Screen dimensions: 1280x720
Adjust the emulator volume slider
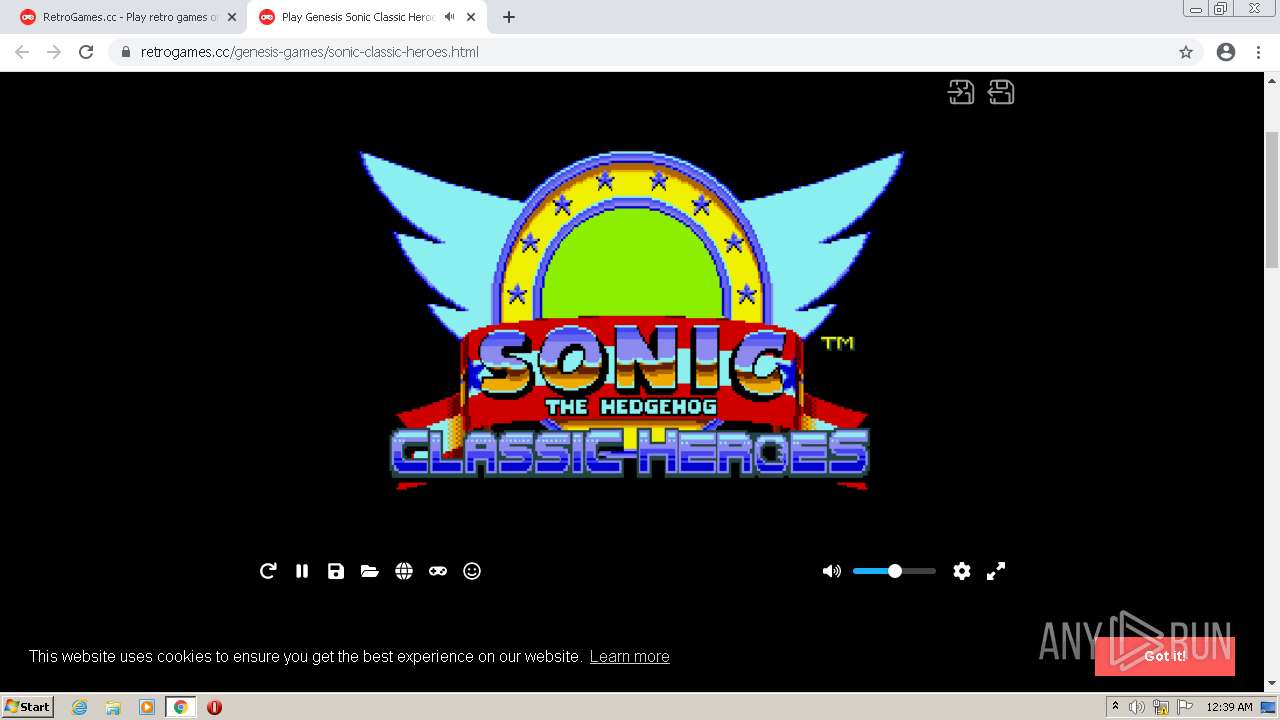click(x=894, y=571)
